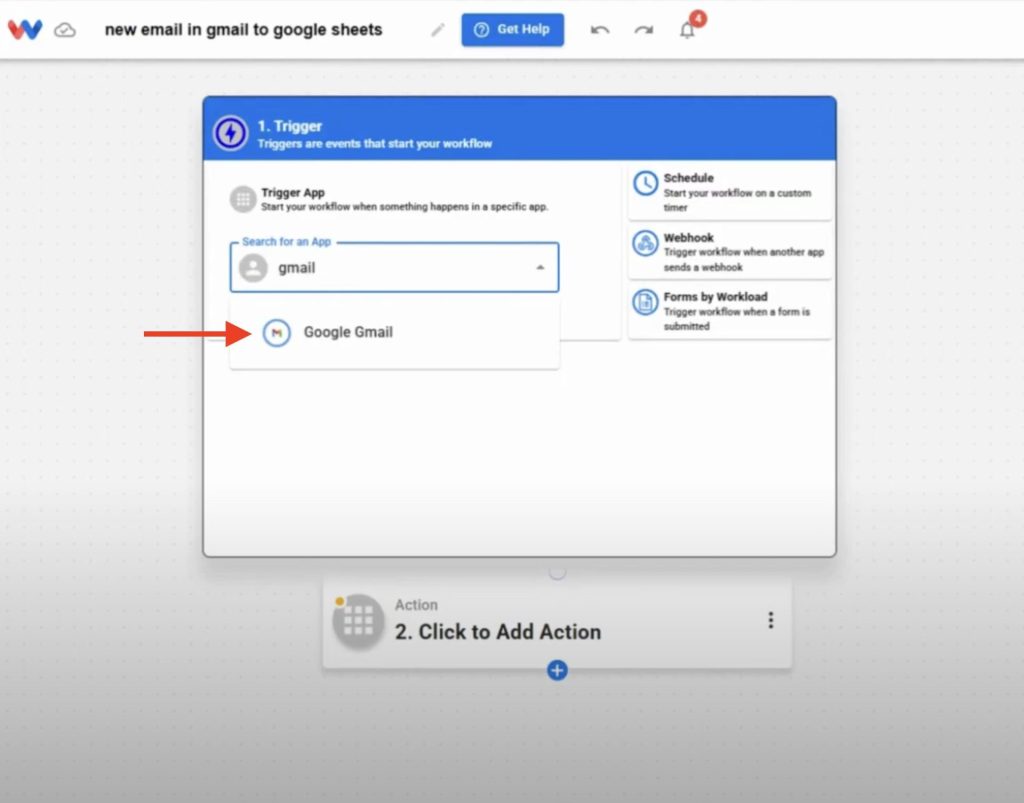This screenshot has width=1024, height=803.
Task: Select Google Gmail from results
Action: [394, 332]
